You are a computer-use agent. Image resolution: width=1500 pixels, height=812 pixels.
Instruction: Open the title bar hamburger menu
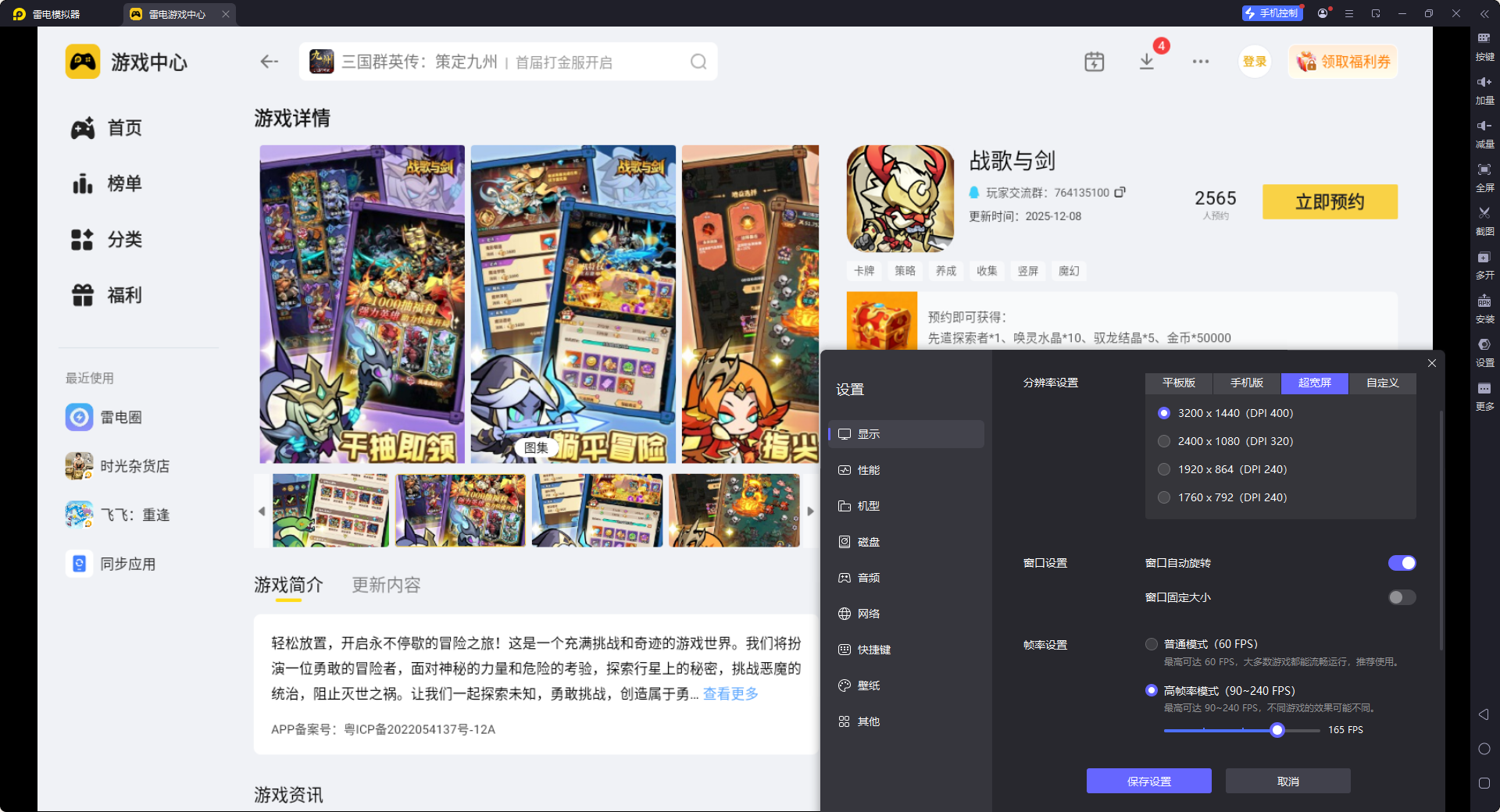coord(1349,13)
